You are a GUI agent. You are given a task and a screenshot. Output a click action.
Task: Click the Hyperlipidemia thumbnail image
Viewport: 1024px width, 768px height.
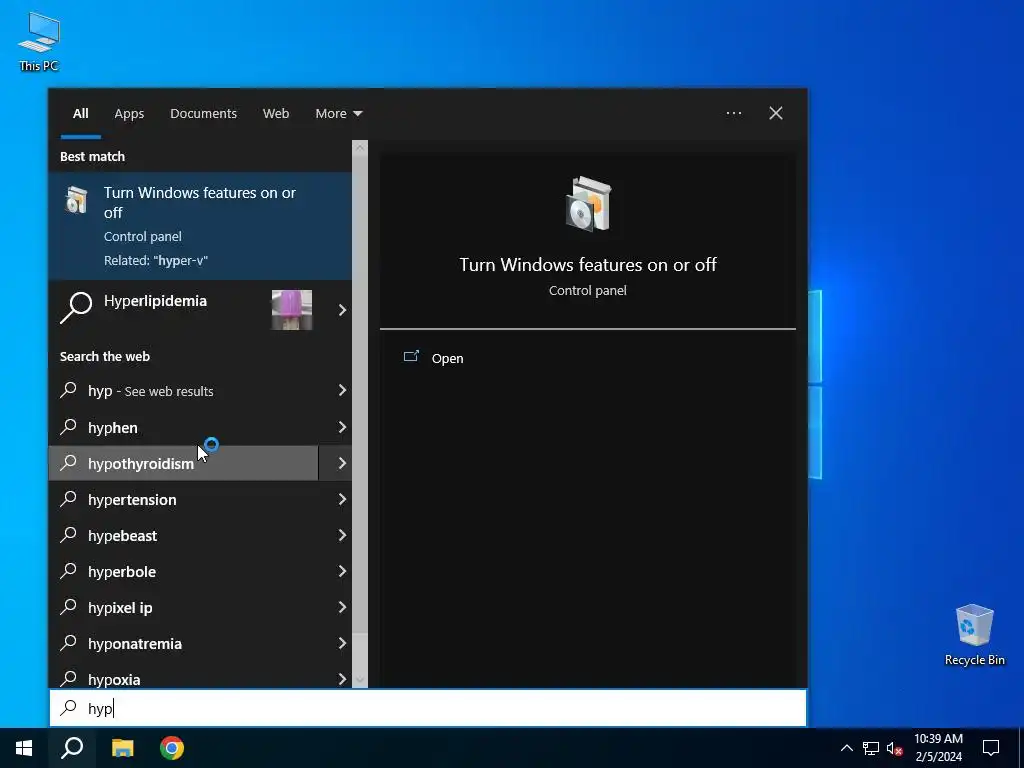point(291,310)
